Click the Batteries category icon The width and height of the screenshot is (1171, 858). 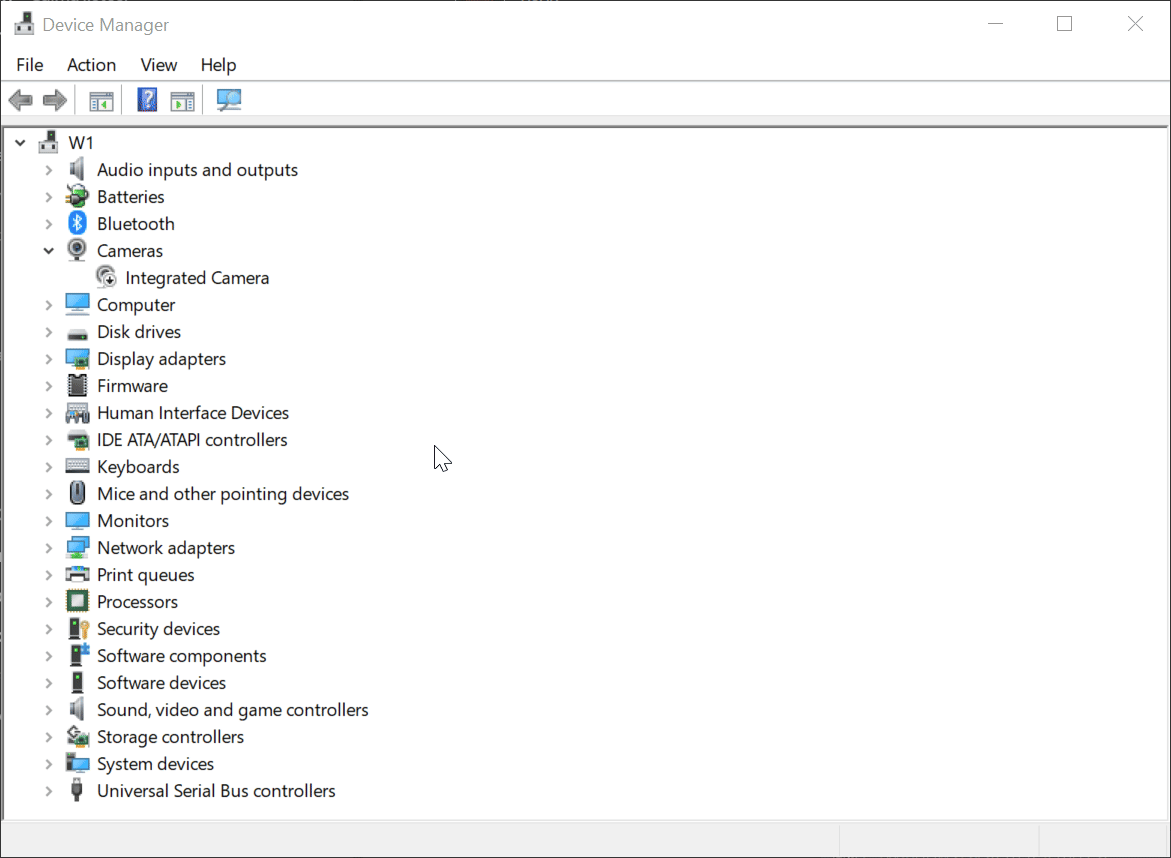(x=77, y=196)
